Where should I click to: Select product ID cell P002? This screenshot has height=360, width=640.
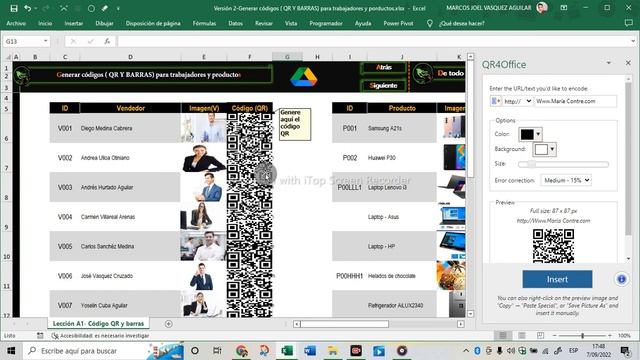tap(349, 158)
